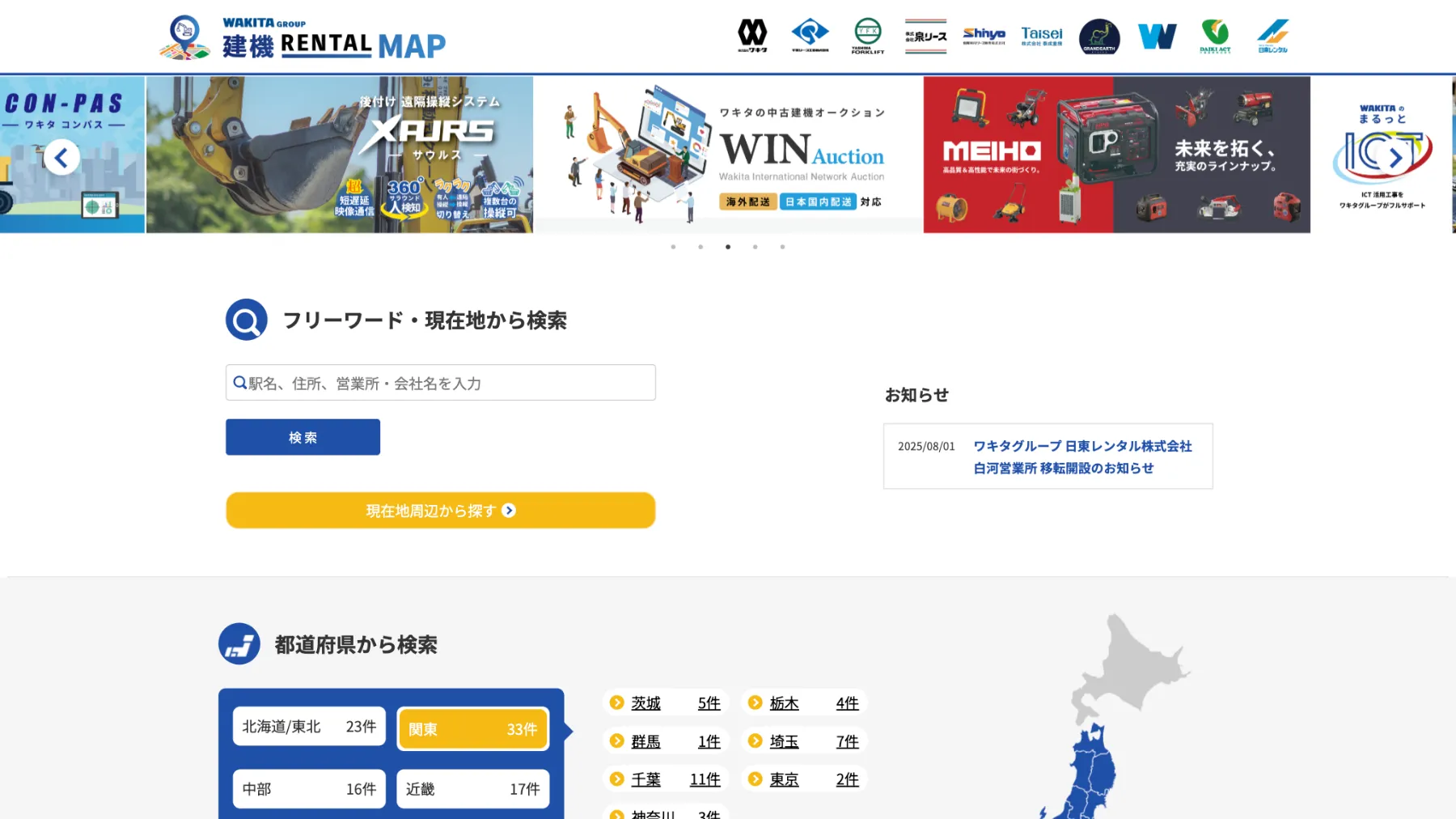Open the 日東レンタル logo
The height and width of the screenshot is (819, 1456).
click(x=1273, y=36)
